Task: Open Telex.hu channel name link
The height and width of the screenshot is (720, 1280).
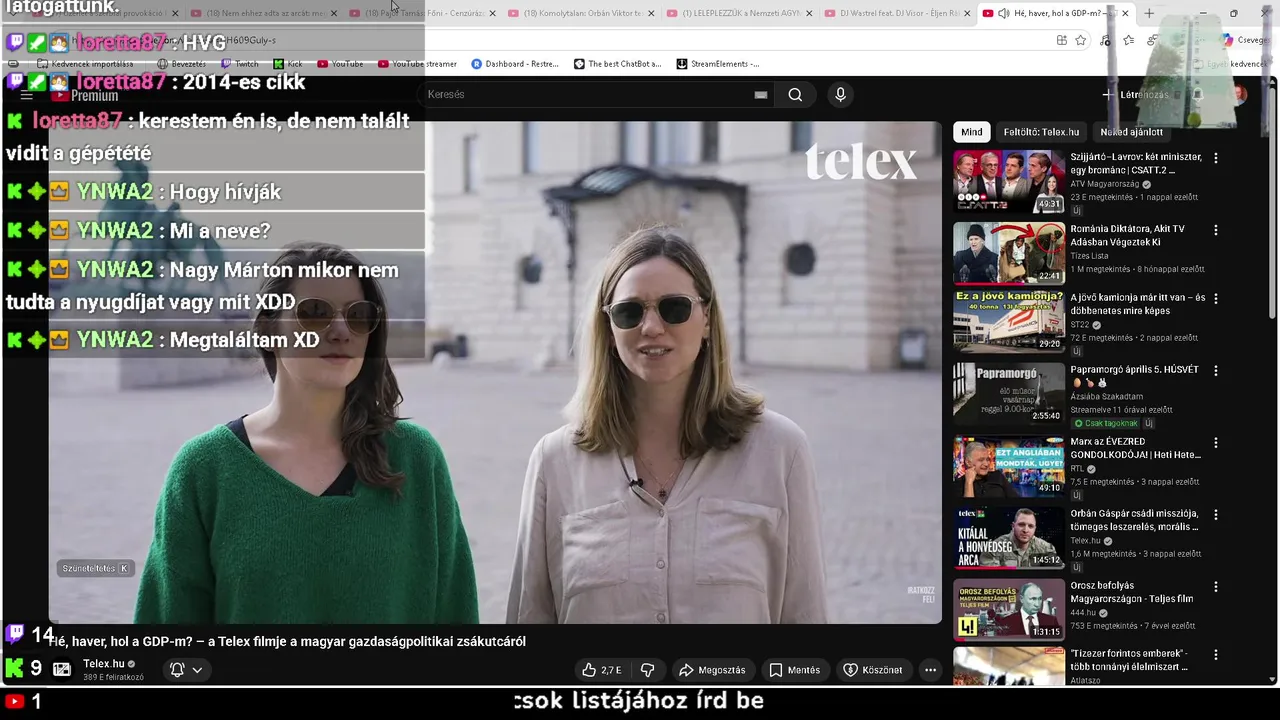Action: (104, 664)
